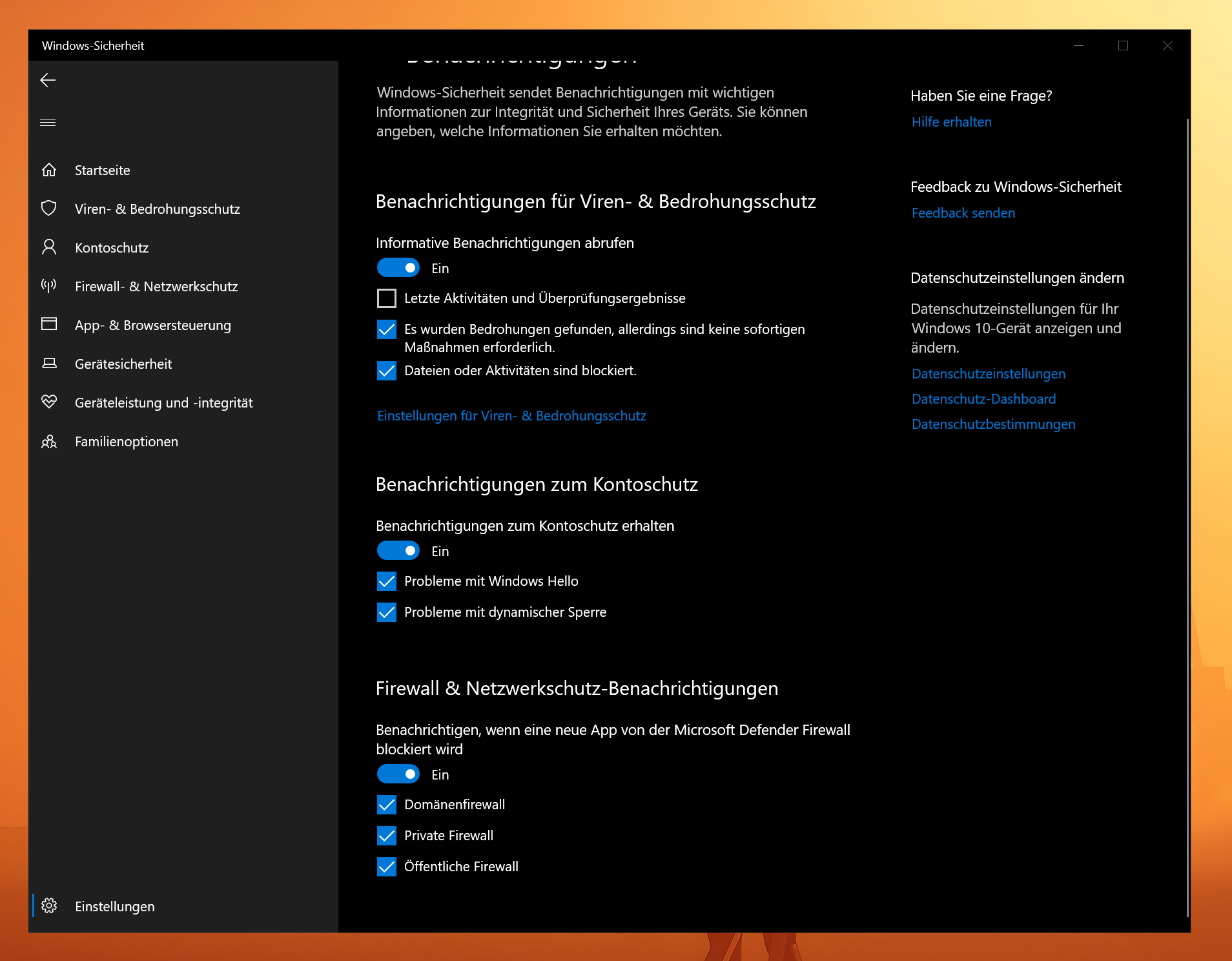Viewport: 1232px width, 961px height.
Task: Toggle the hamburger navigation menu
Action: pyautogui.click(x=48, y=122)
